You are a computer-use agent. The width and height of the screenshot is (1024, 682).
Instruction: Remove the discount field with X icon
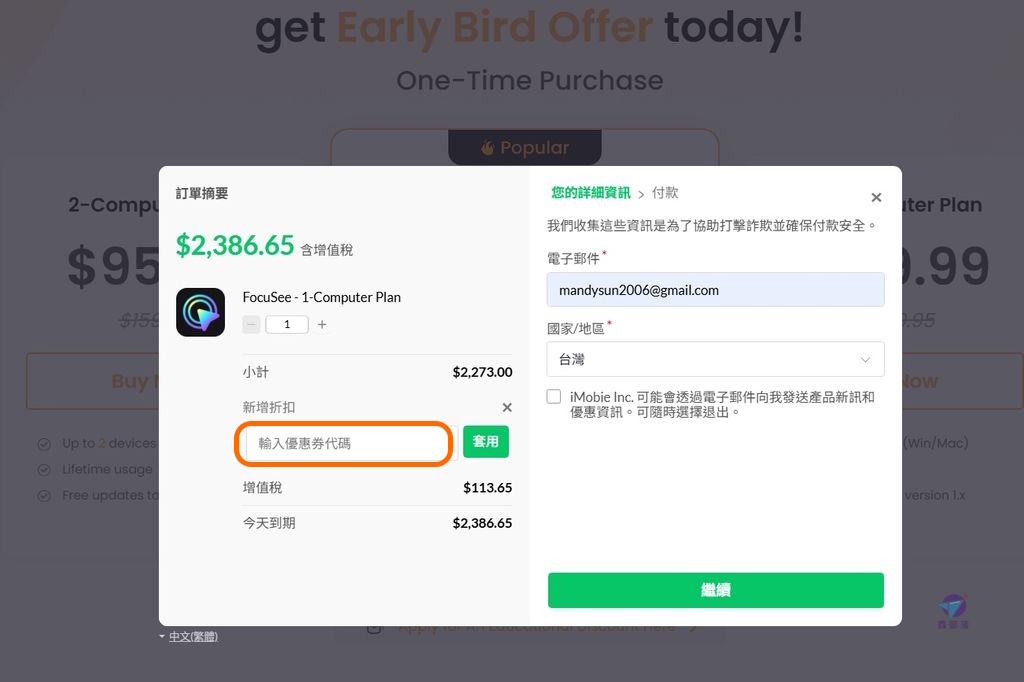pyautogui.click(x=507, y=408)
